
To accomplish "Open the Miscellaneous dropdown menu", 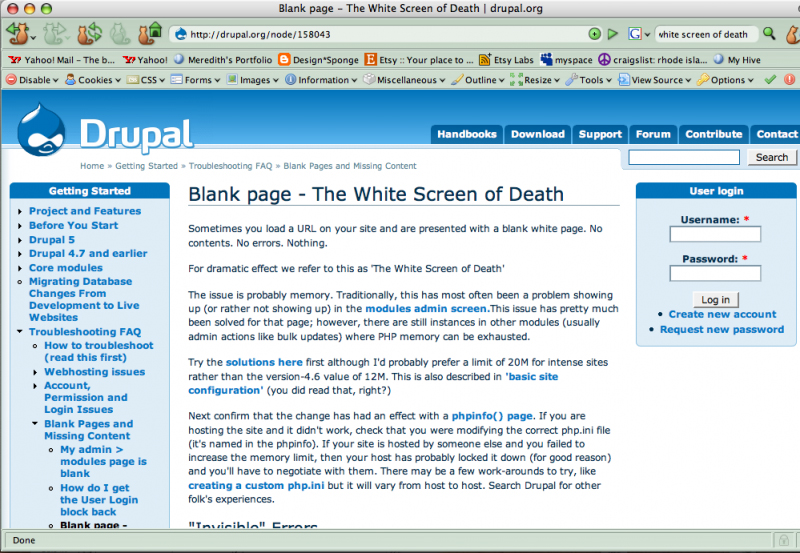I will (404, 80).
